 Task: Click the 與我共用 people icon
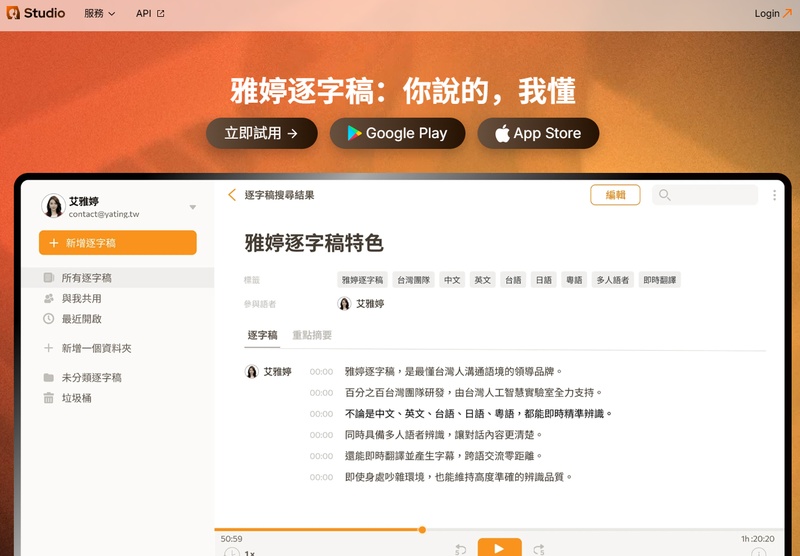48,298
